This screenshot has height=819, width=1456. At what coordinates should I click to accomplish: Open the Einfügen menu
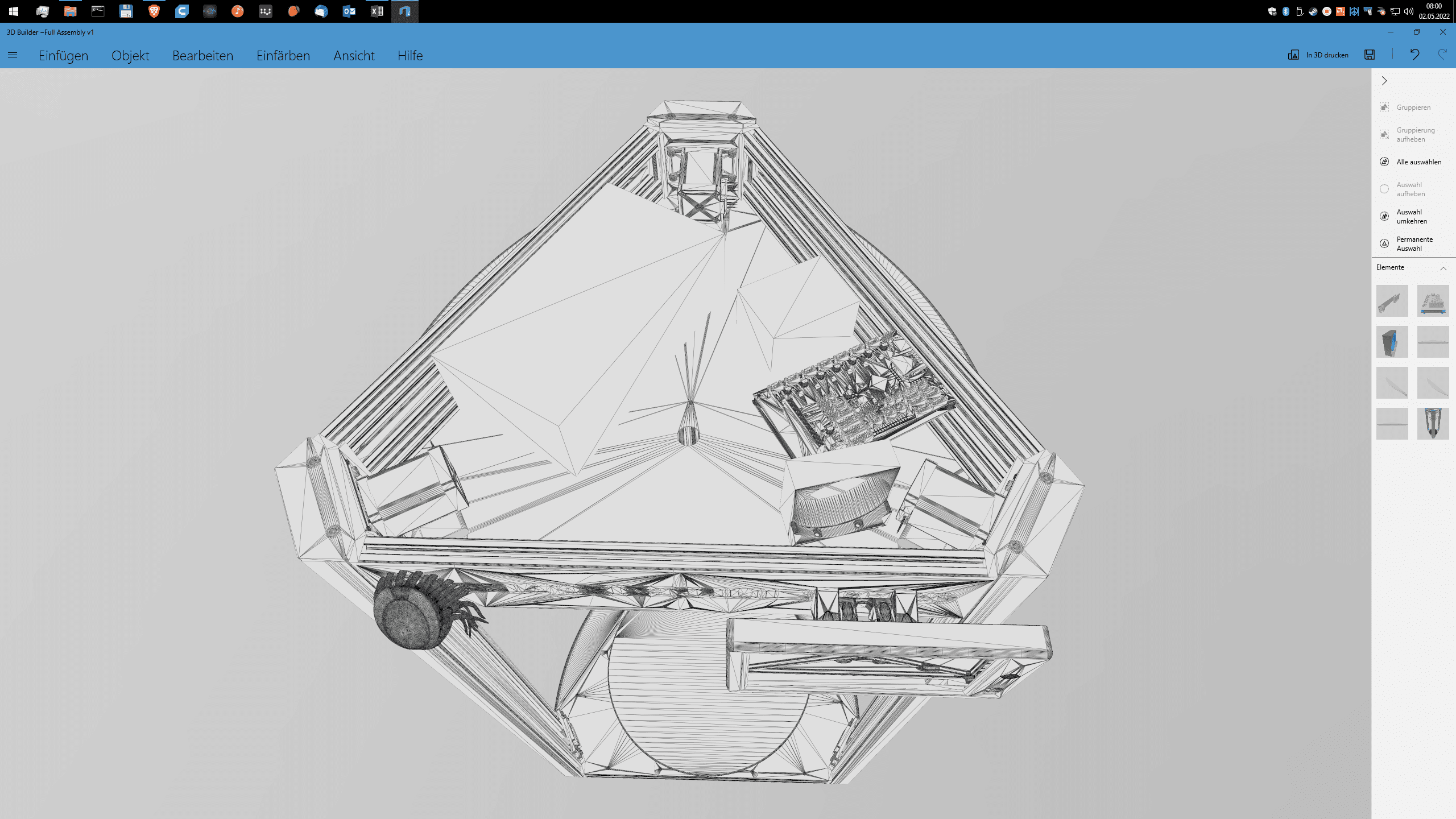click(63, 56)
